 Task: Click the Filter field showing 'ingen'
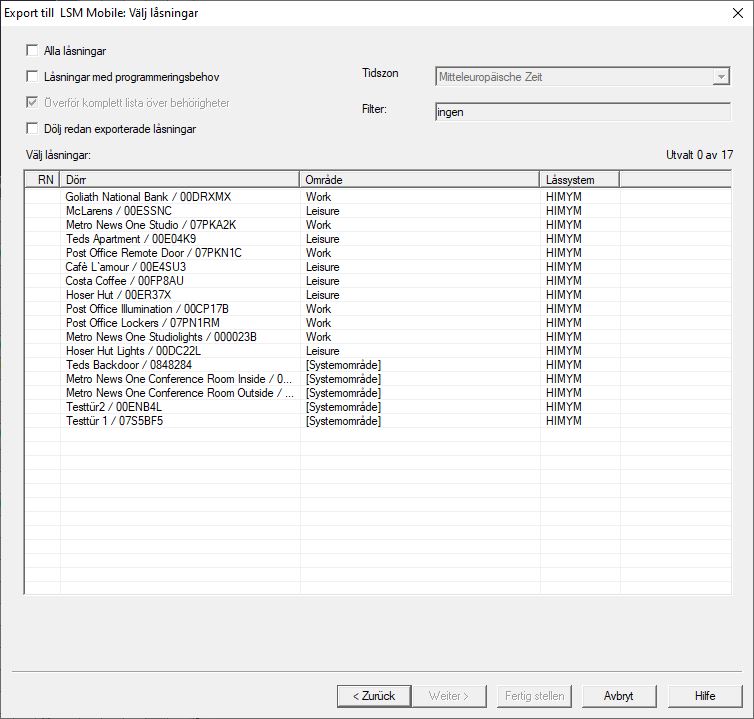point(582,112)
